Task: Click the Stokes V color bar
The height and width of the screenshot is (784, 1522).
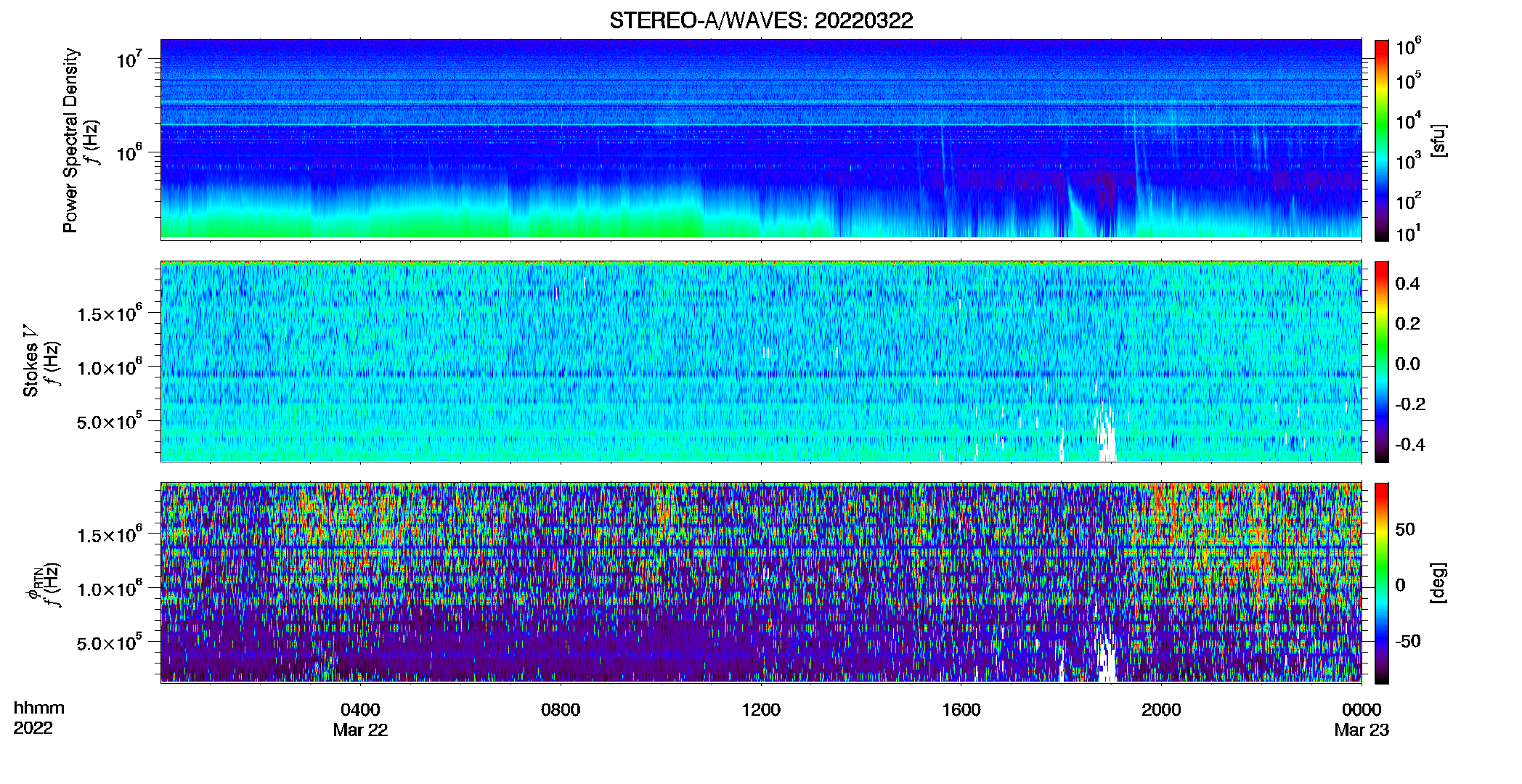Action: [1382, 362]
